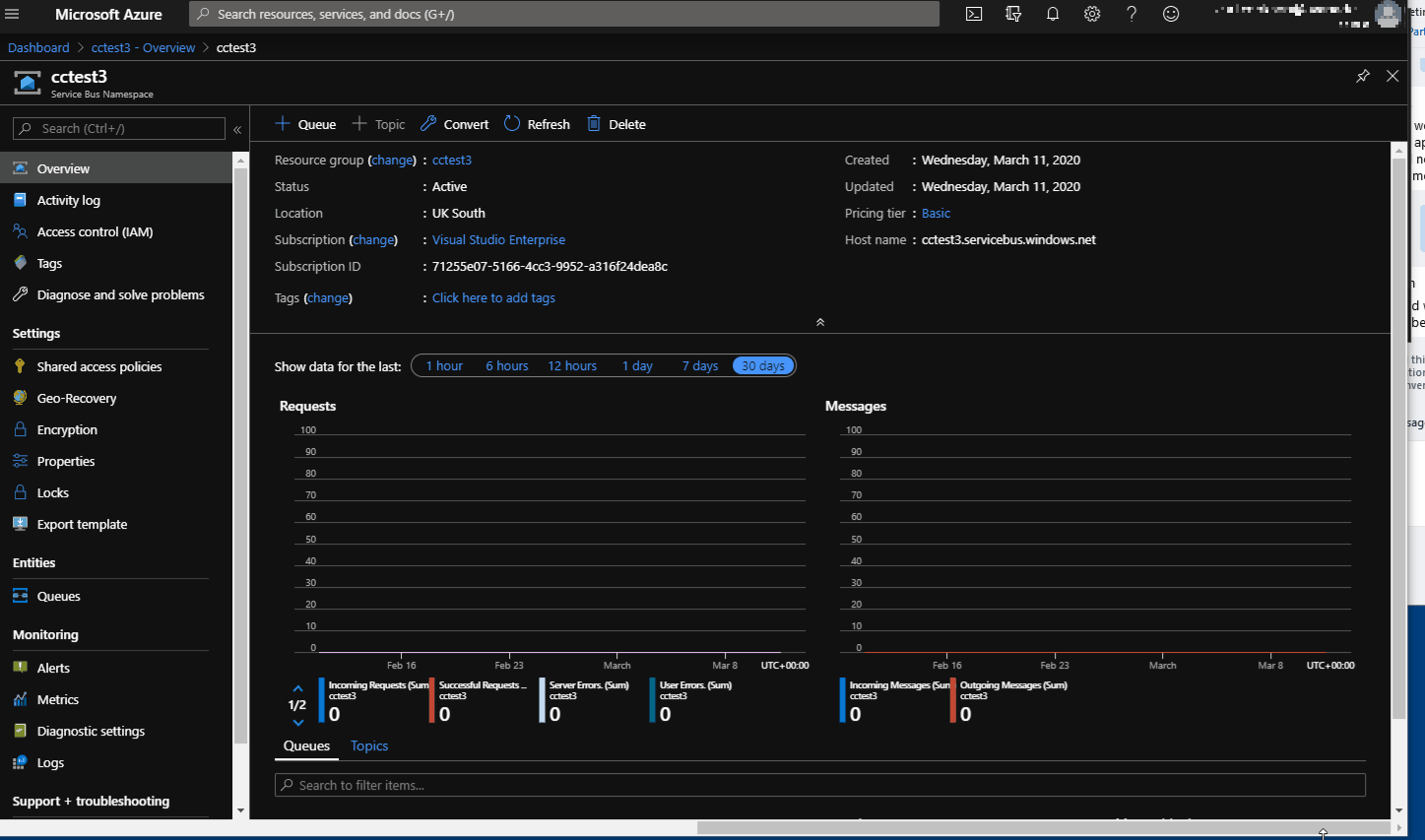1425x840 pixels.
Task: Go to next legend page in Requests
Action: pyautogui.click(x=298, y=723)
